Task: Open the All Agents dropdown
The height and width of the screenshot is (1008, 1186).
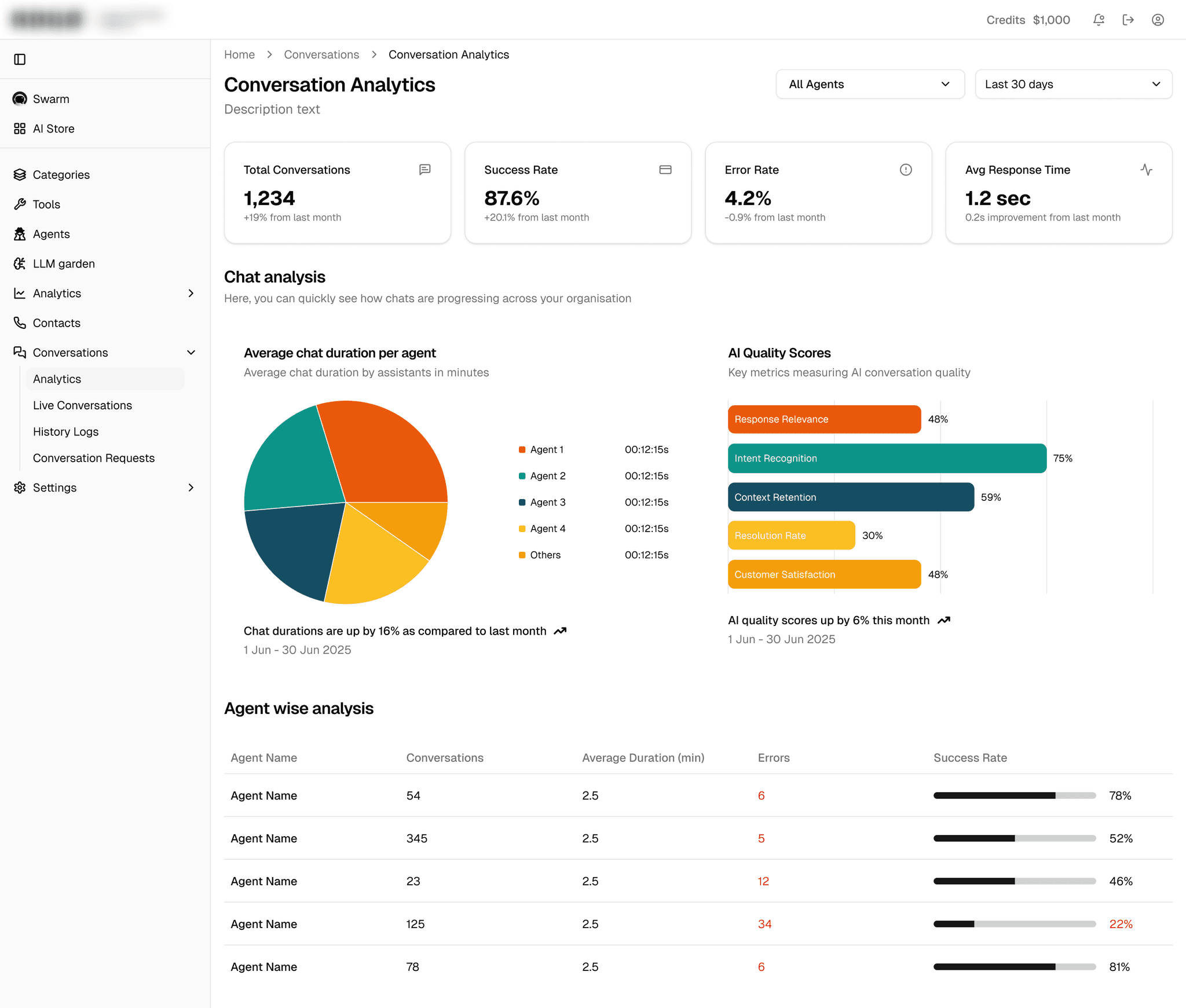Action: coord(870,84)
